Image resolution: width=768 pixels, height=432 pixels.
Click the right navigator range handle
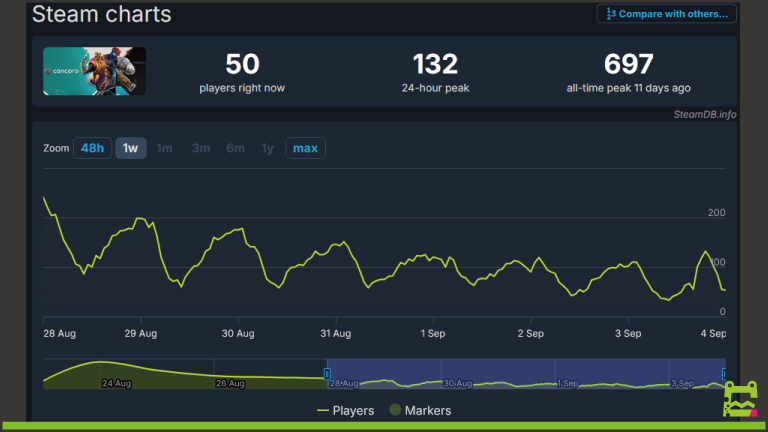coord(725,374)
